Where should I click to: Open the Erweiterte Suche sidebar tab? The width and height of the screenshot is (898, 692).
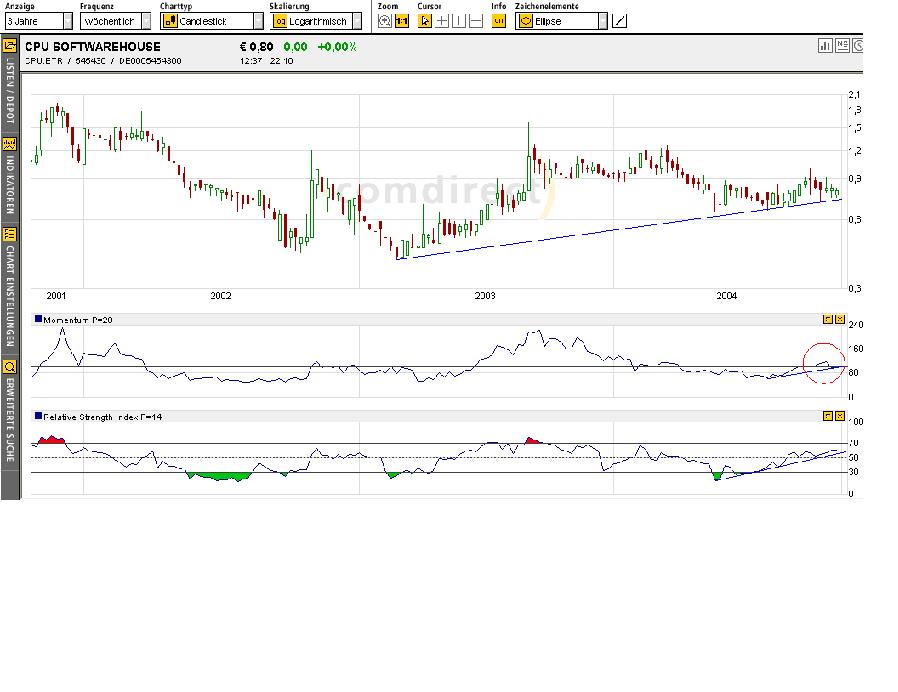[10, 413]
